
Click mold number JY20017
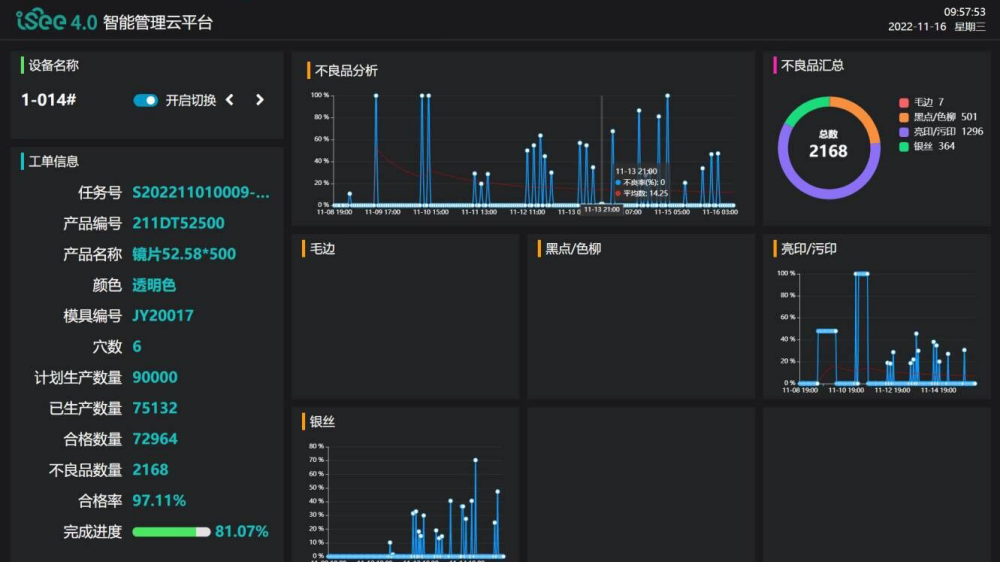pyautogui.click(x=163, y=316)
